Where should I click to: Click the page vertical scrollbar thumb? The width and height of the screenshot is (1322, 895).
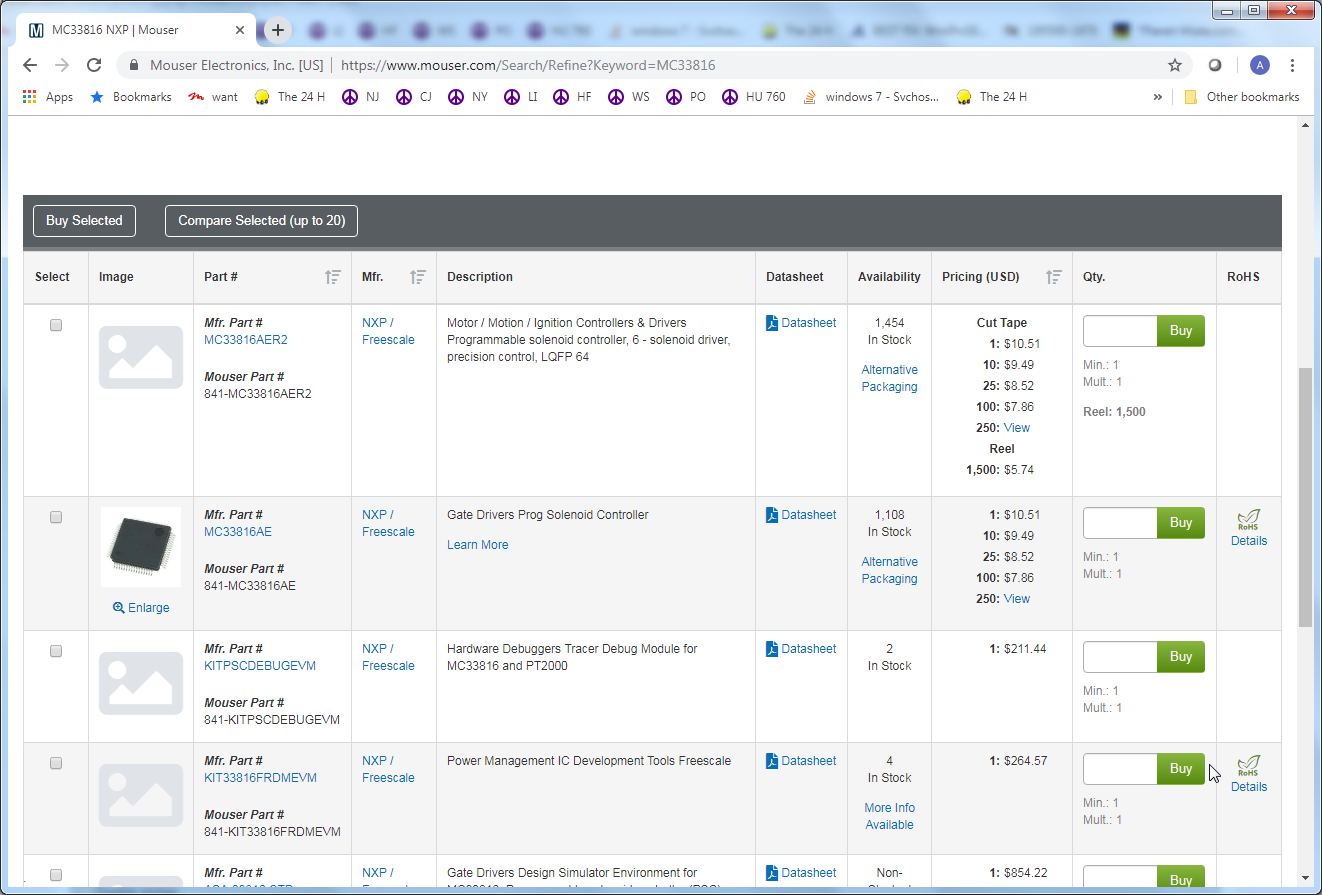[1305, 497]
